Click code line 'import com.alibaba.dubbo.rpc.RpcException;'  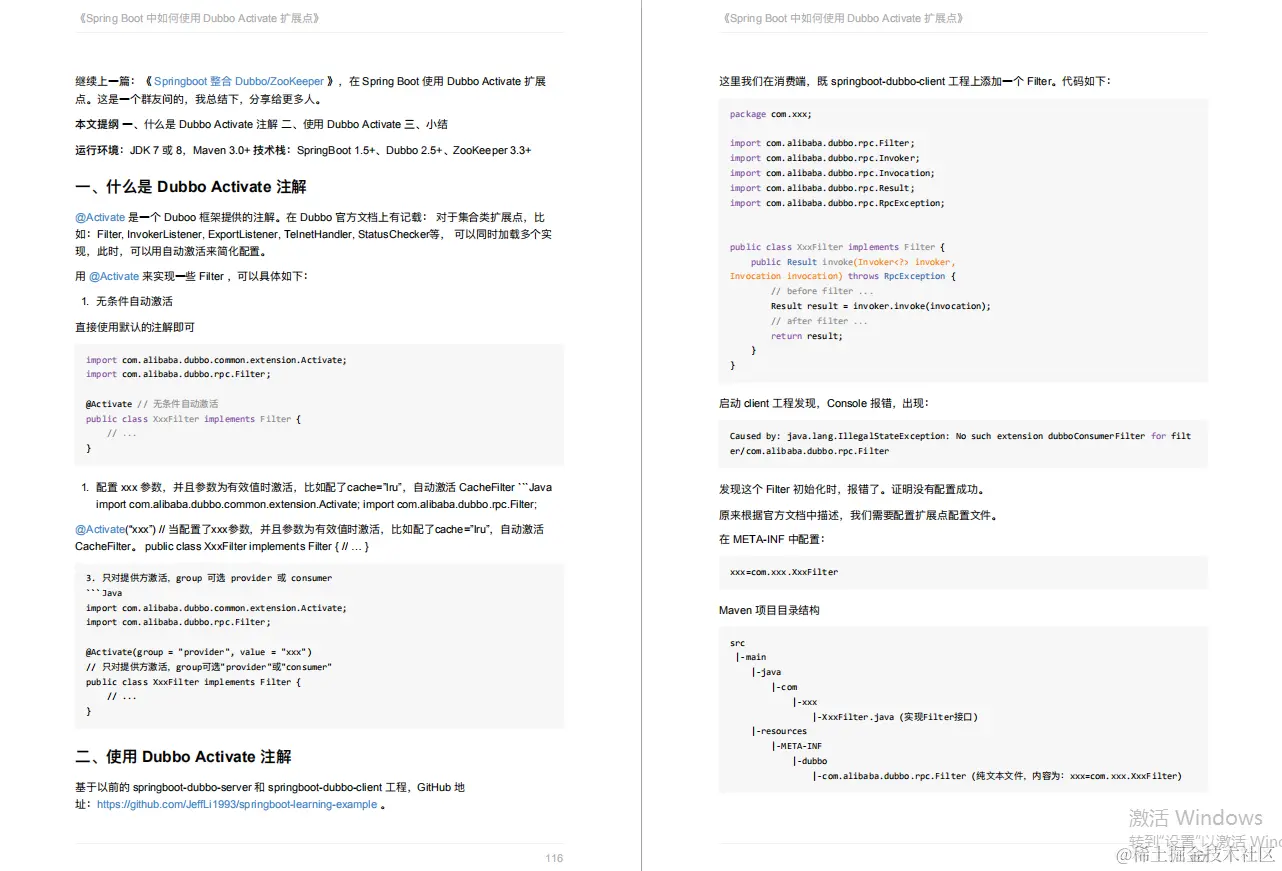837,203
